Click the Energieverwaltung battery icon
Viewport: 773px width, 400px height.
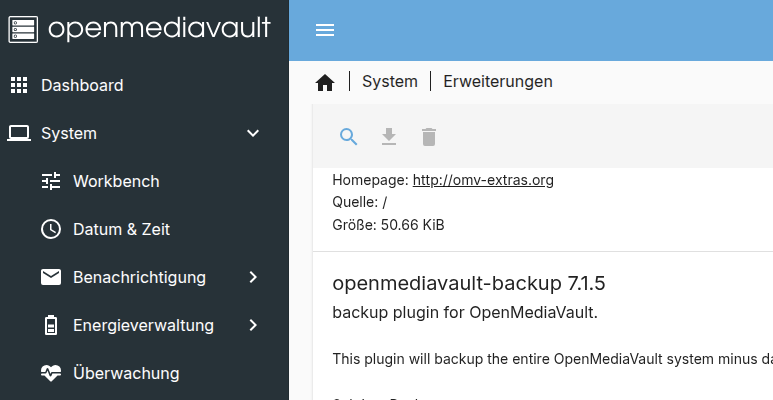click(x=51, y=325)
